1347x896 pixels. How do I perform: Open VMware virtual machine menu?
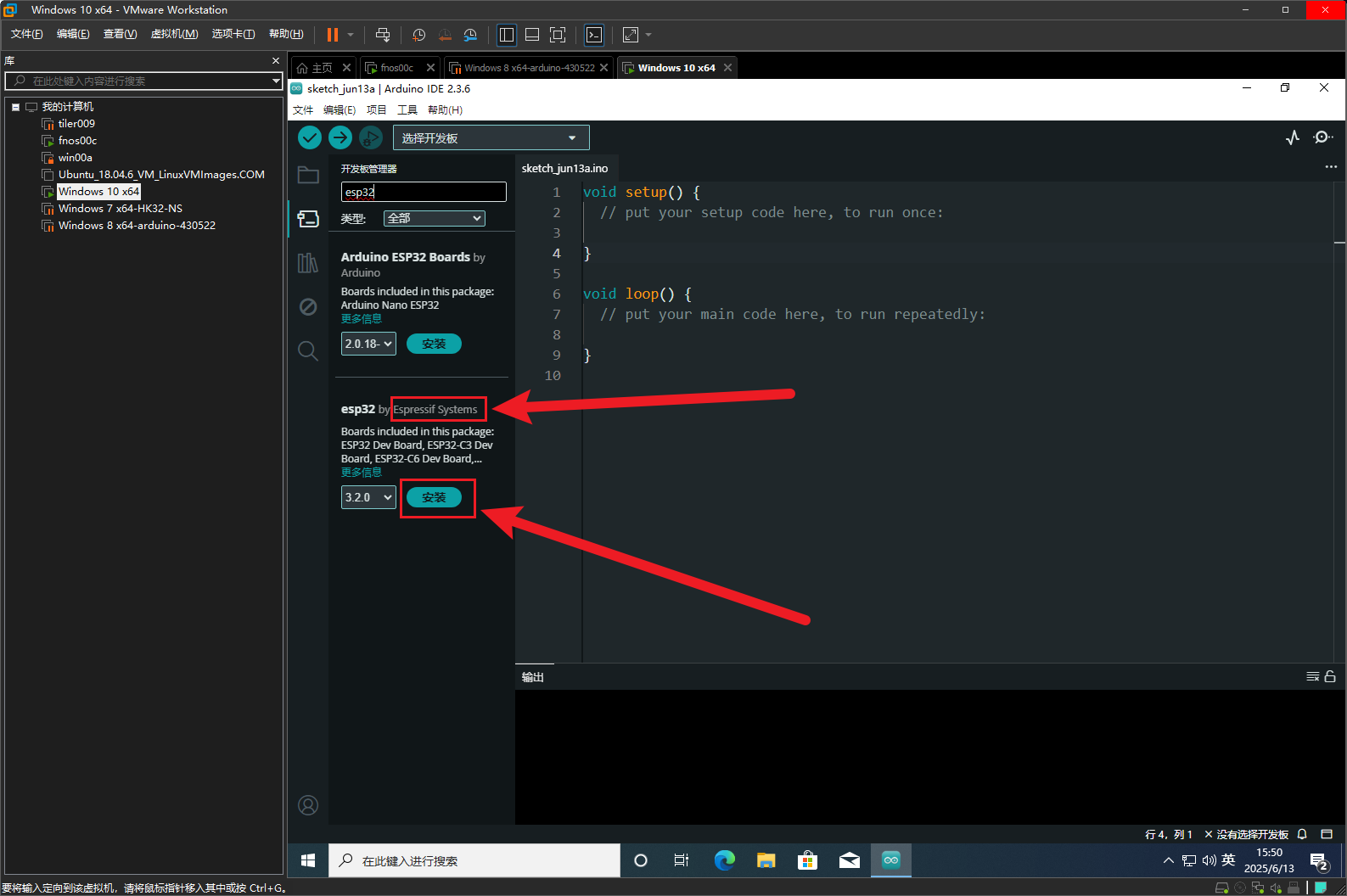point(174,34)
